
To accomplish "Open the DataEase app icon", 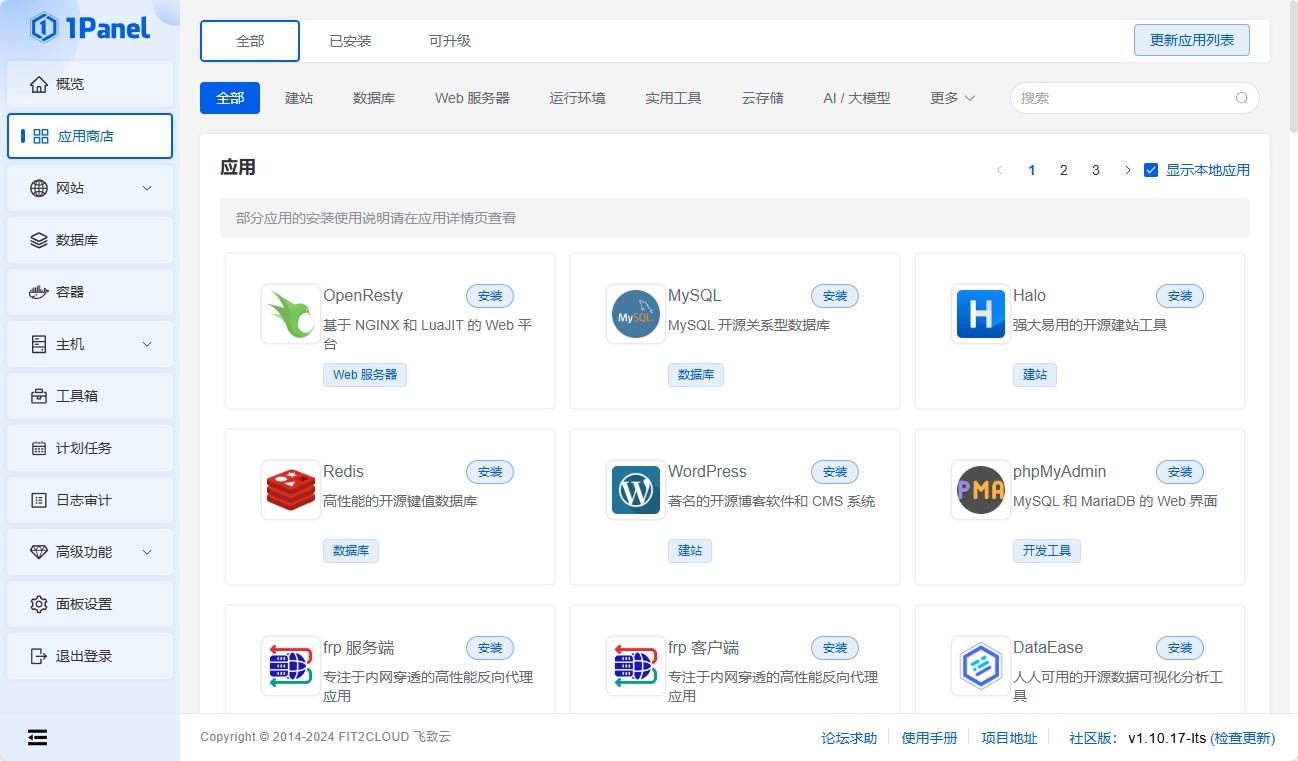I will point(981,666).
